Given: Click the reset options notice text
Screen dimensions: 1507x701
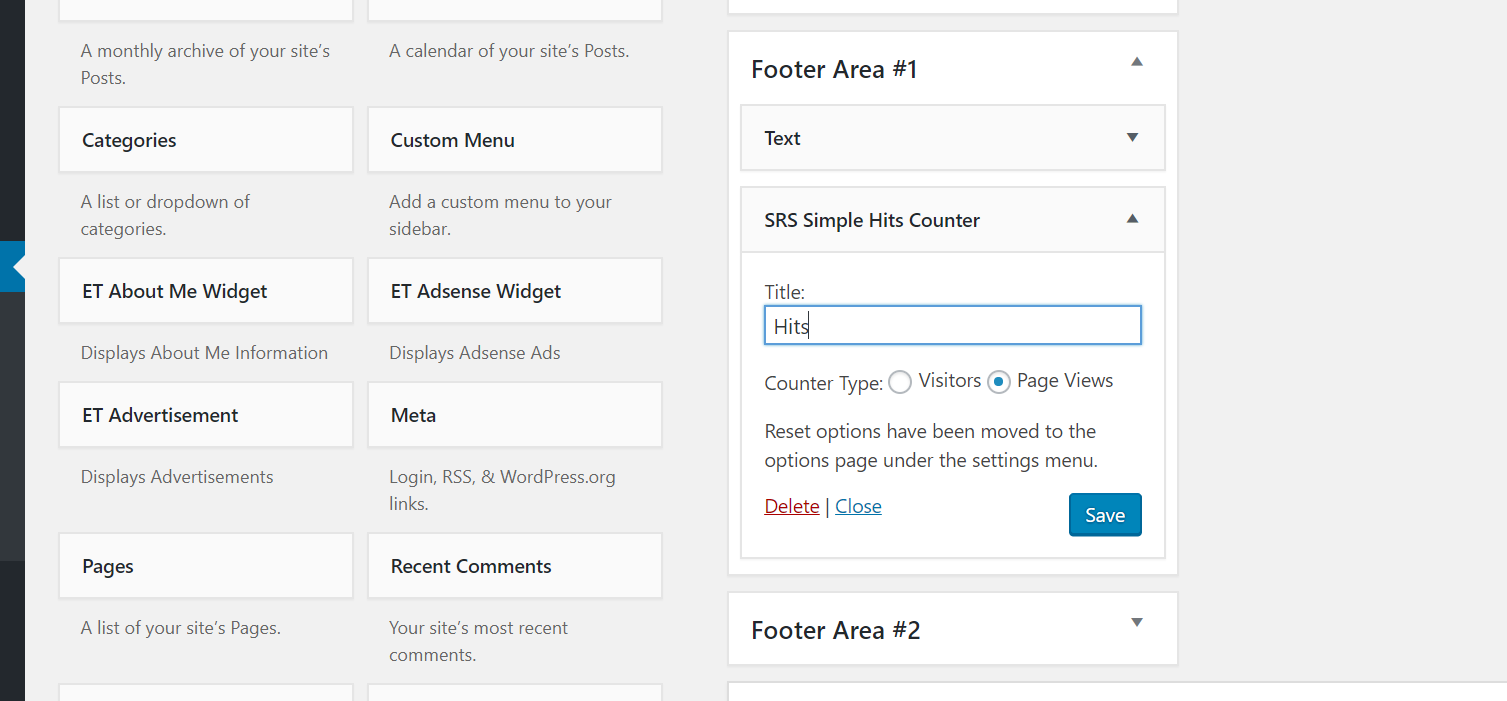Looking at the screenshot, I should tap(931, 446).
